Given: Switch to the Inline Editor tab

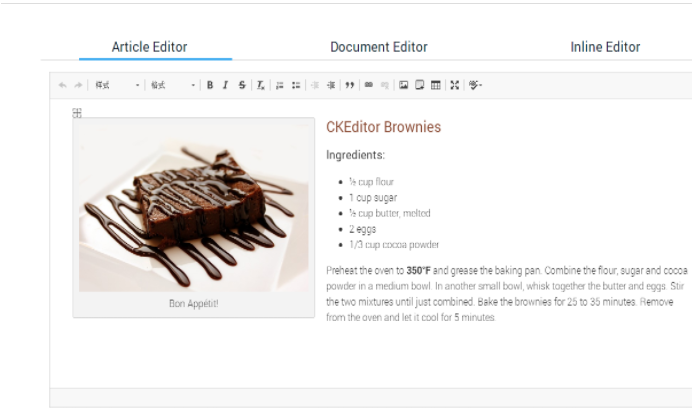Looking at the screenshot, I should 605,47.
